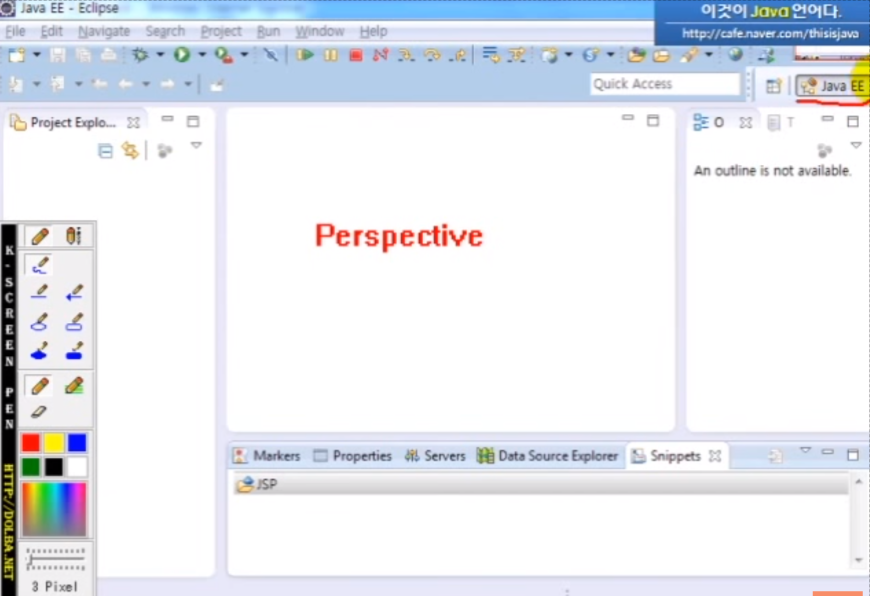The height and width of the screenshot is (596, 870).
Task: Select the rectangle outline pen tool
Action: 74,322
